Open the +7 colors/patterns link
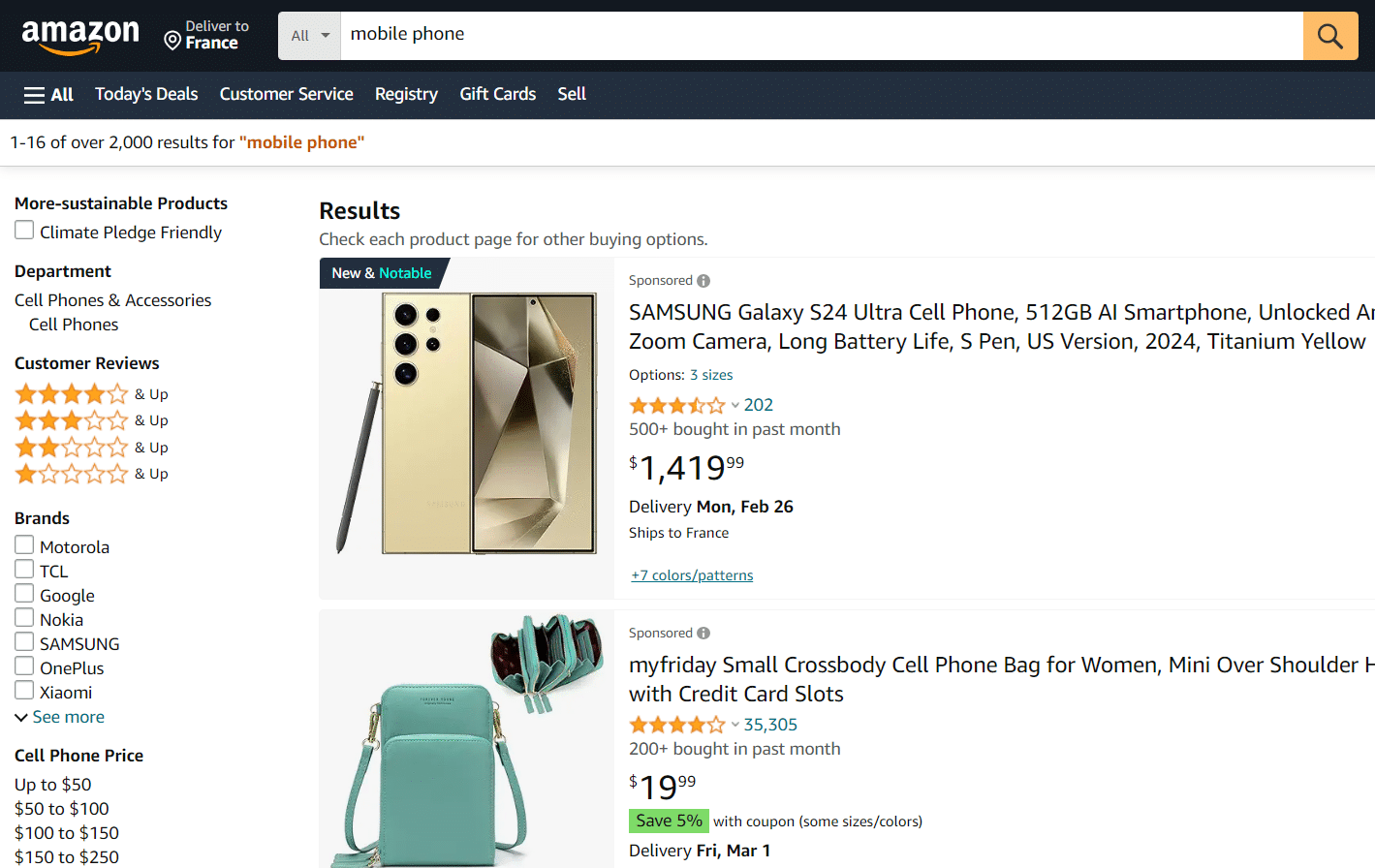This screenshot has height=868, width=1375. click(x=692, y=575)
